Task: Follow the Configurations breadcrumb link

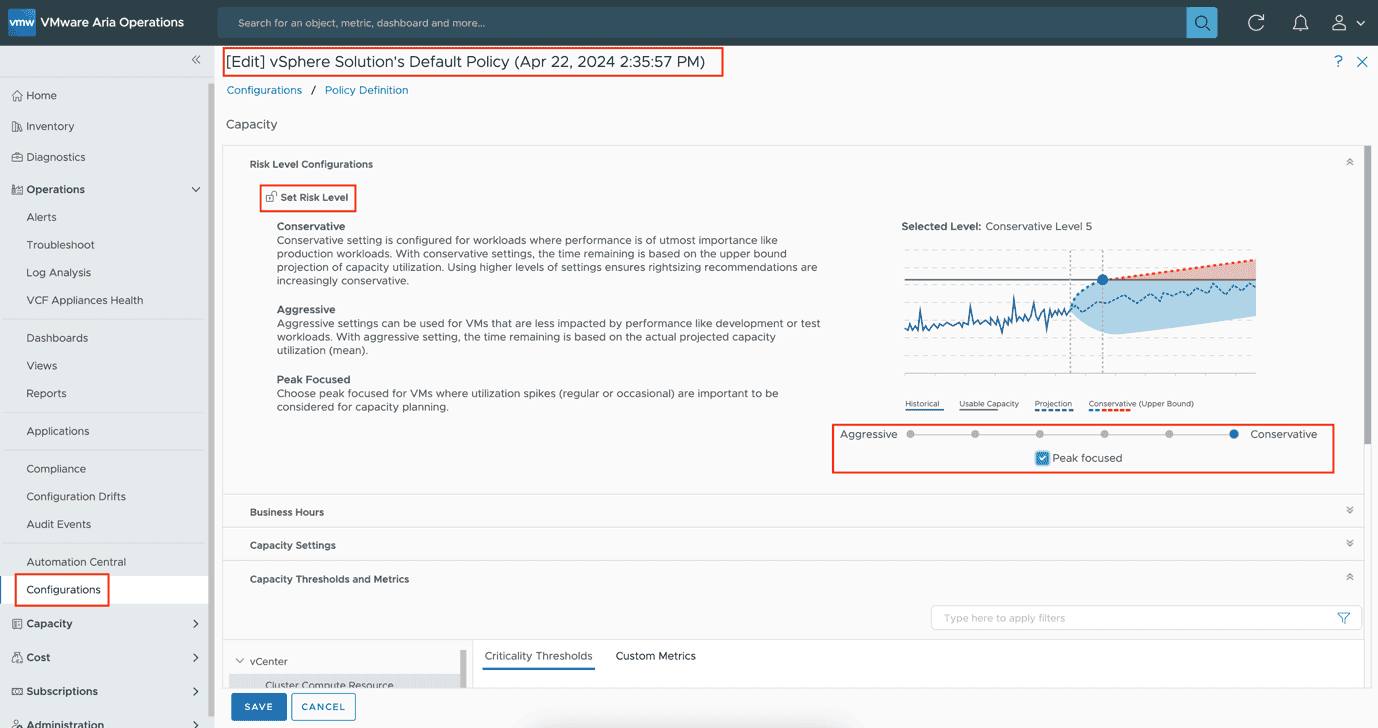Action: [x=264, y=90]
